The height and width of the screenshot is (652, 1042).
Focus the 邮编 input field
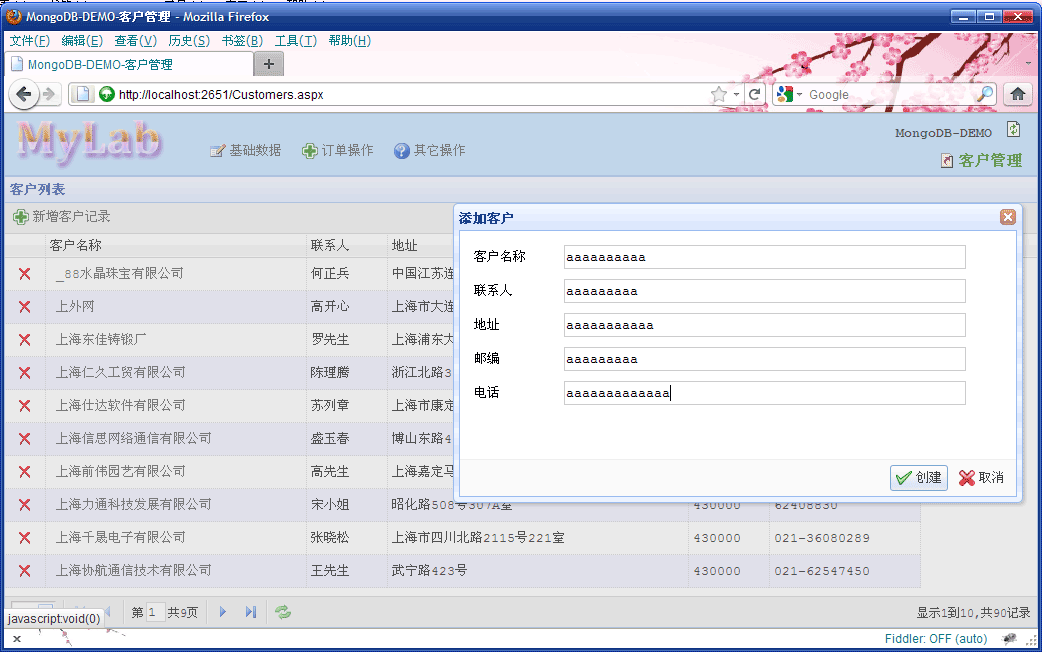[x=764, y=359]
